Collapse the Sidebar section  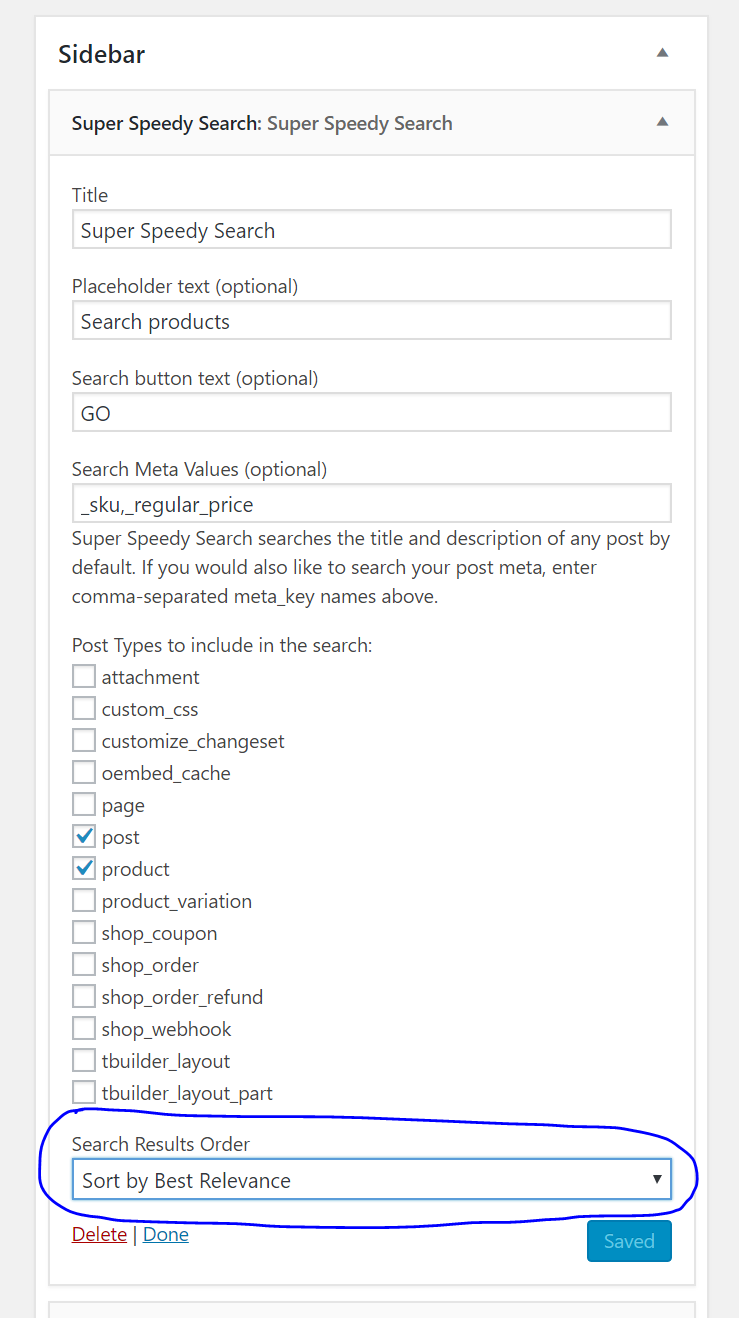[x=662, y=54]
